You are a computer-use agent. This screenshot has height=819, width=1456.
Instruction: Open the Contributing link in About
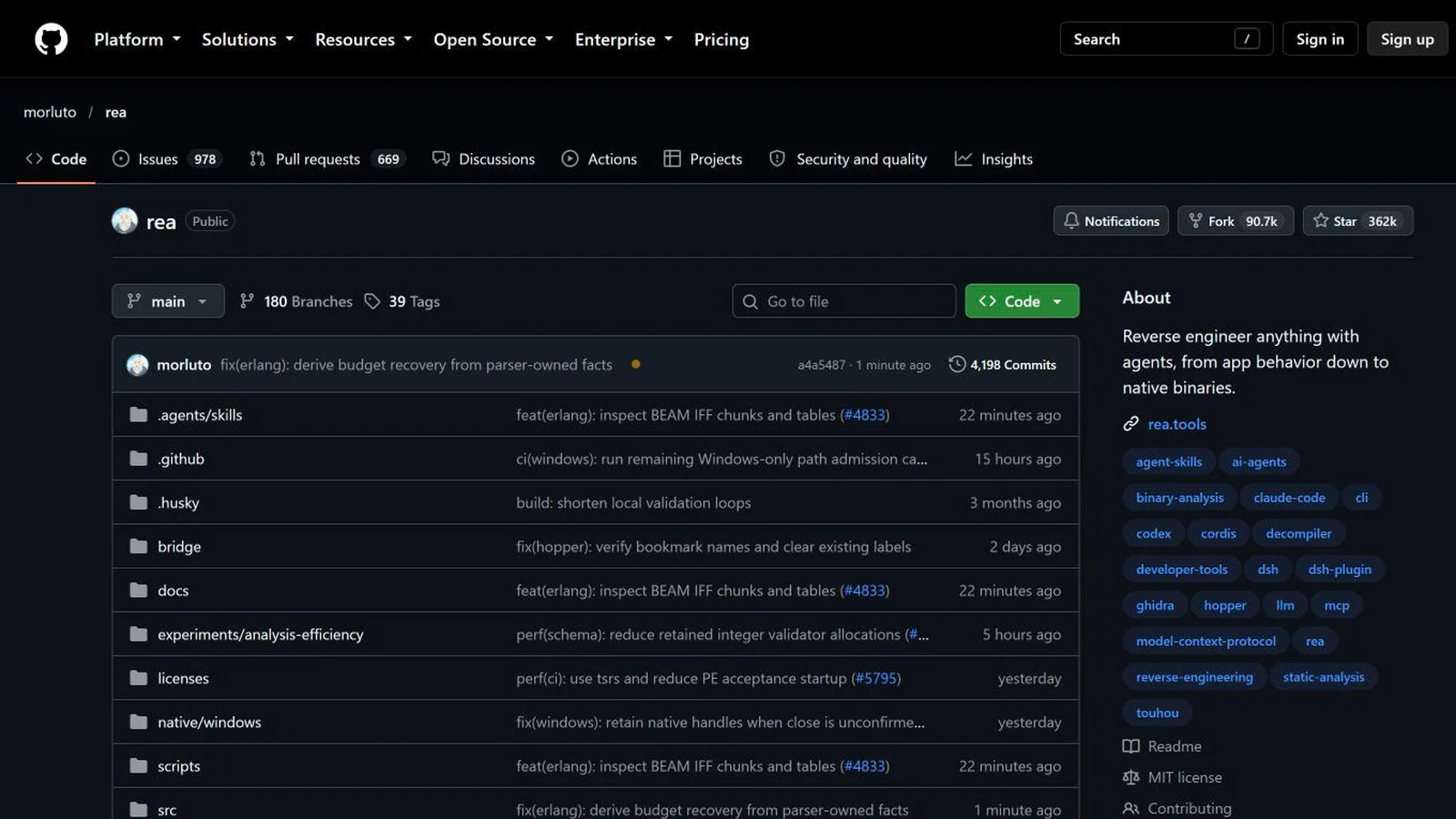pyautogui.click(x=1189, y=808)
